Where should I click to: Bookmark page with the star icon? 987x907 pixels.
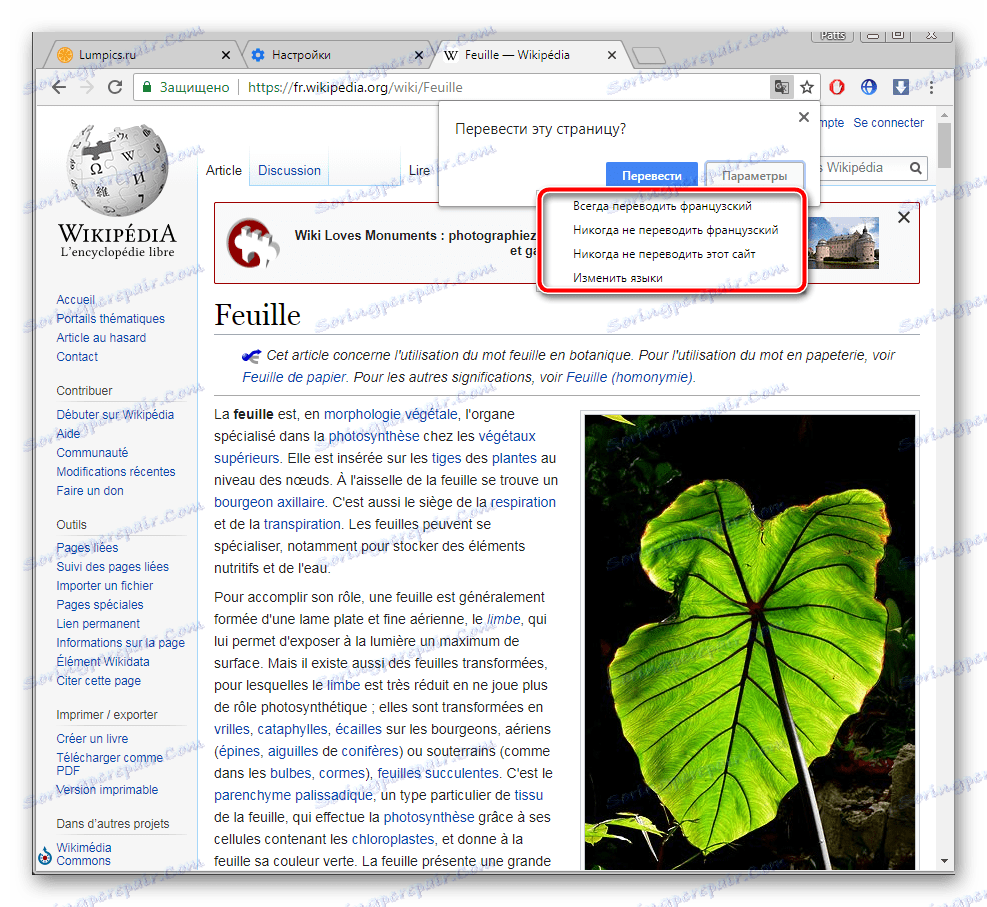pyautogui.click(x=807, y=87)
